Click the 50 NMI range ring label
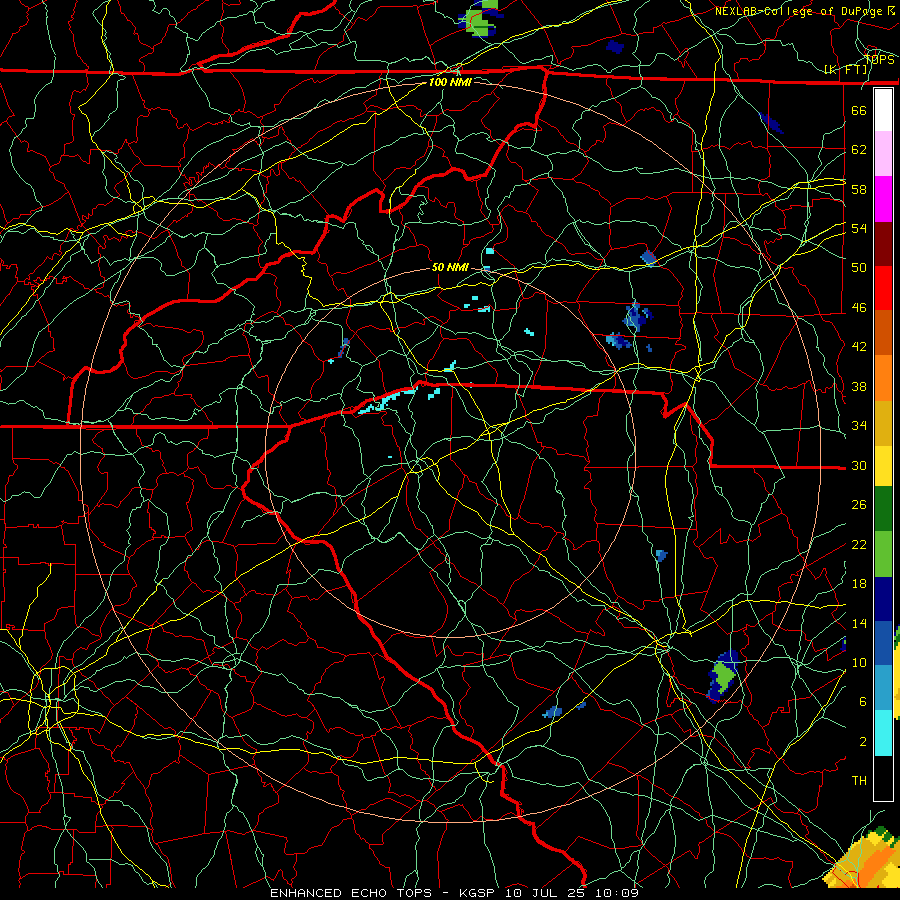 pos(450,267)
